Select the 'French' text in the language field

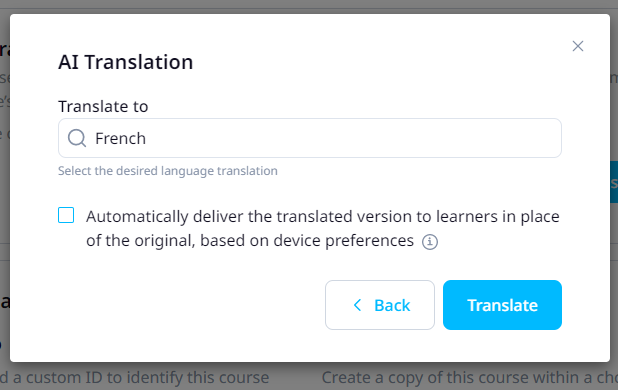(x=121, y=139)
